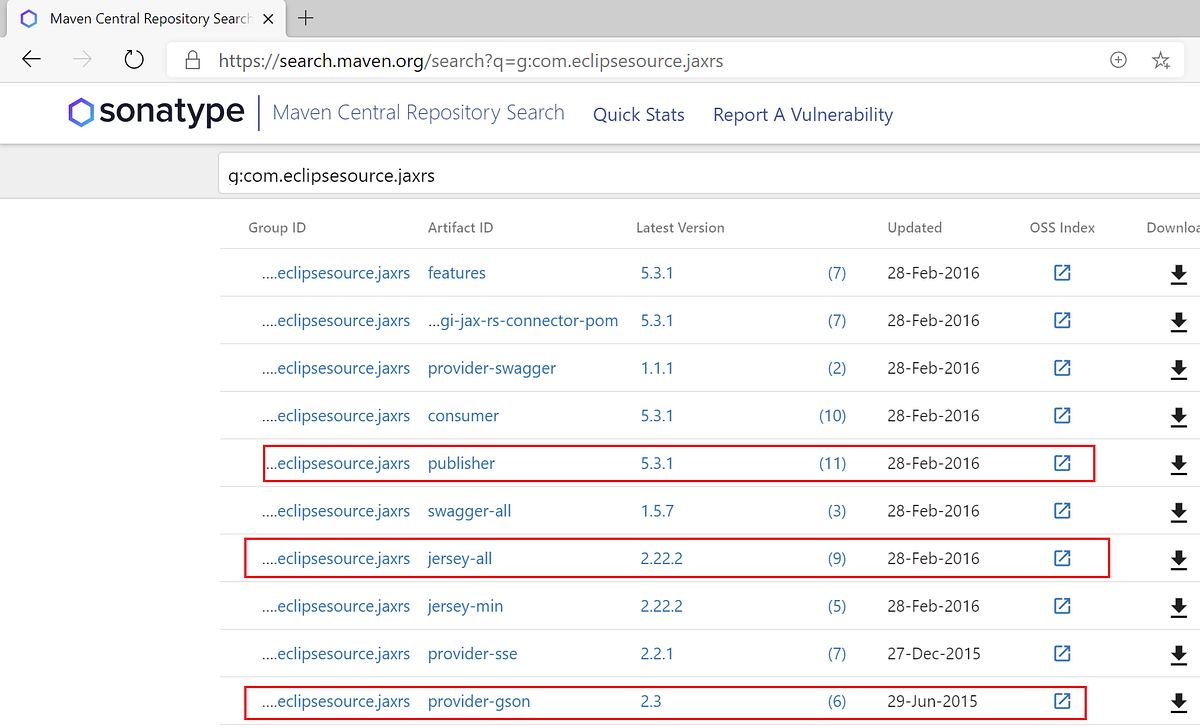The width and height of the screenshot is (1200, 728).
Task: Click the Latest Version column header
Action: point(680,227)
